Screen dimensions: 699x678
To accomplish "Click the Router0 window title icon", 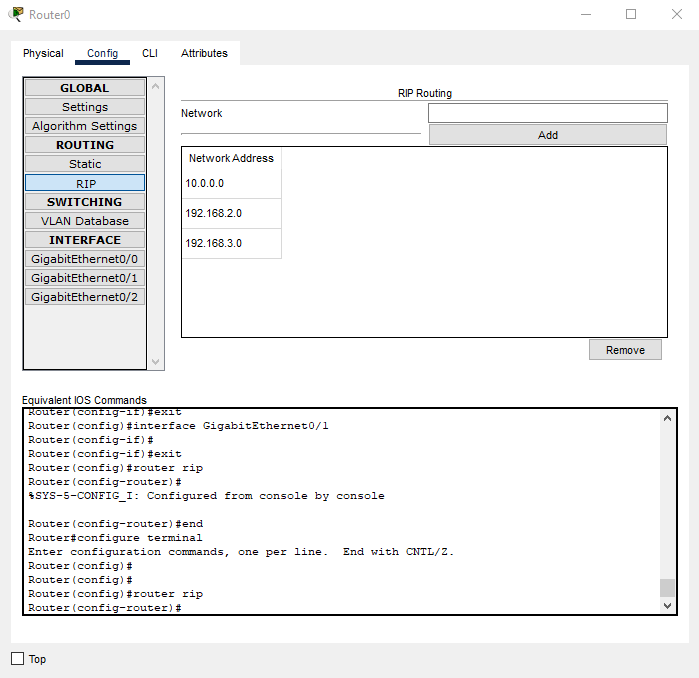I will coord(16,14).
